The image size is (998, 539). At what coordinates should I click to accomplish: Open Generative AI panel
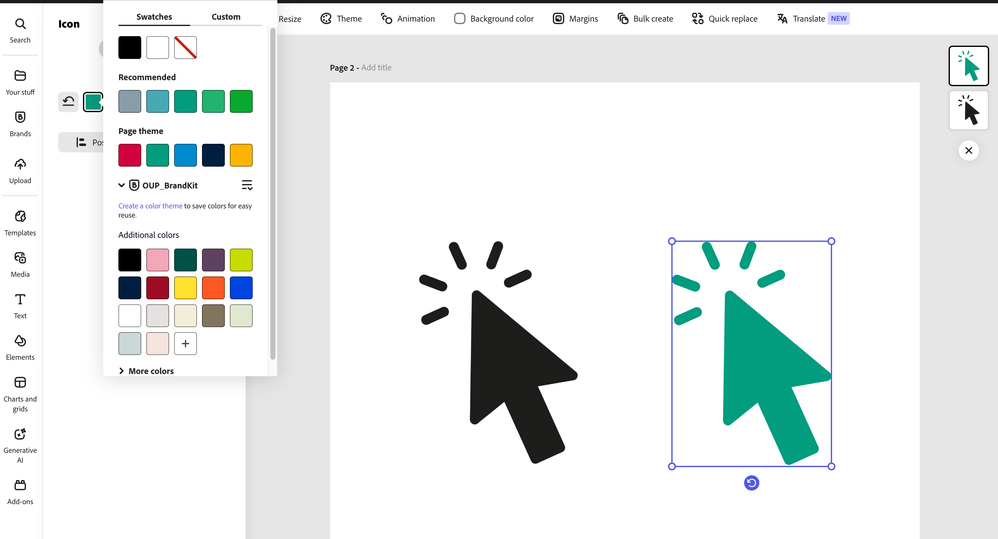(20, 445)
